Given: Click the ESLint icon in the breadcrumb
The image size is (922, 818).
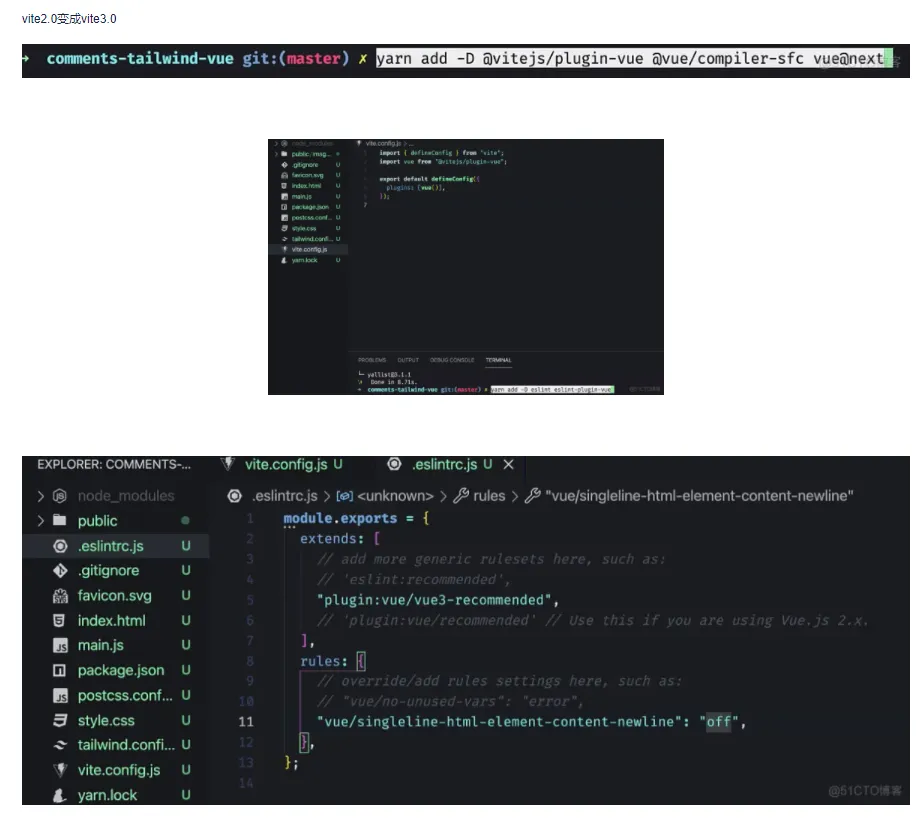Looking at the screenshot, I should (235, 496).
